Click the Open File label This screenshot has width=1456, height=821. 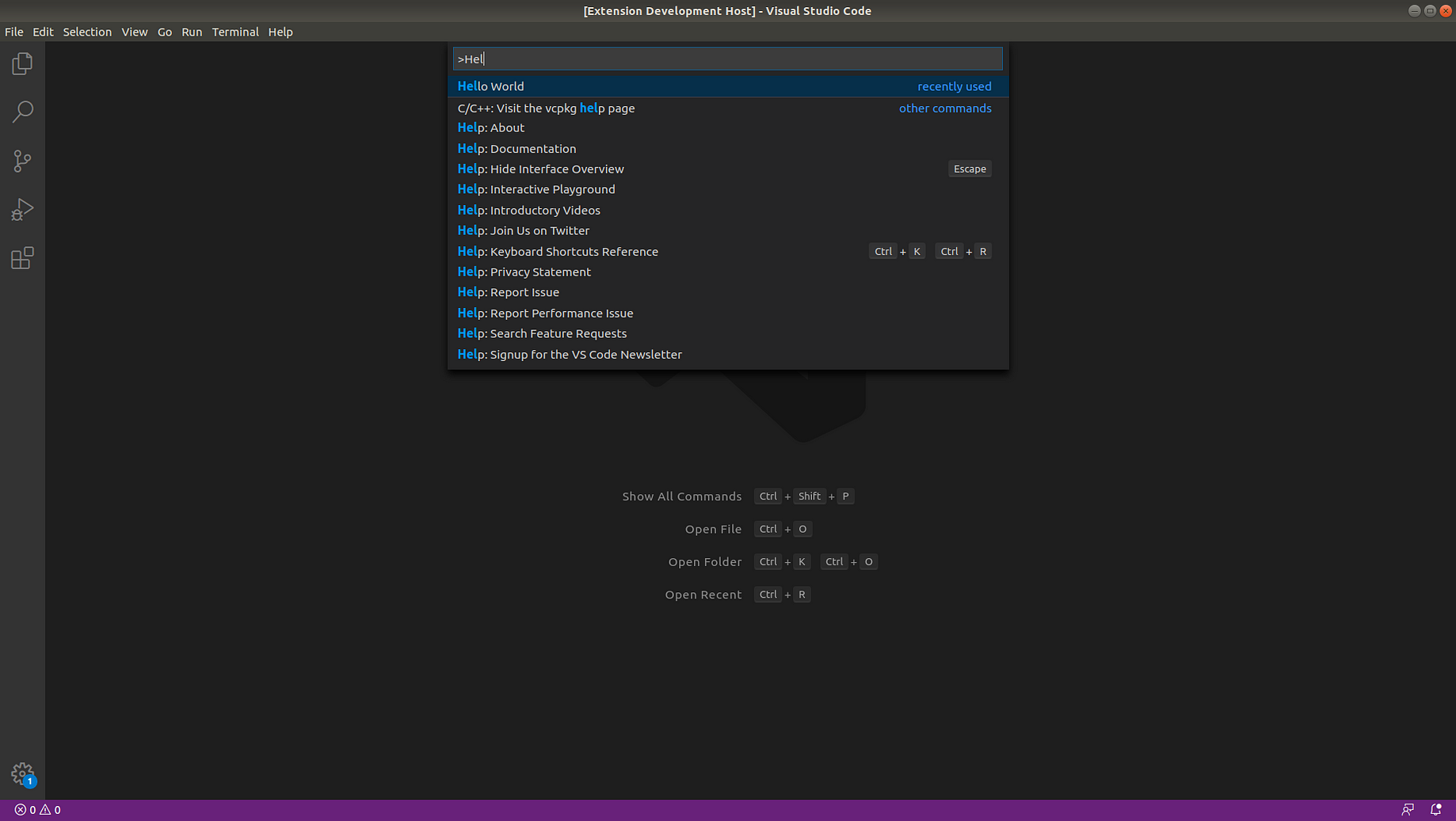[x=713, y=529]
